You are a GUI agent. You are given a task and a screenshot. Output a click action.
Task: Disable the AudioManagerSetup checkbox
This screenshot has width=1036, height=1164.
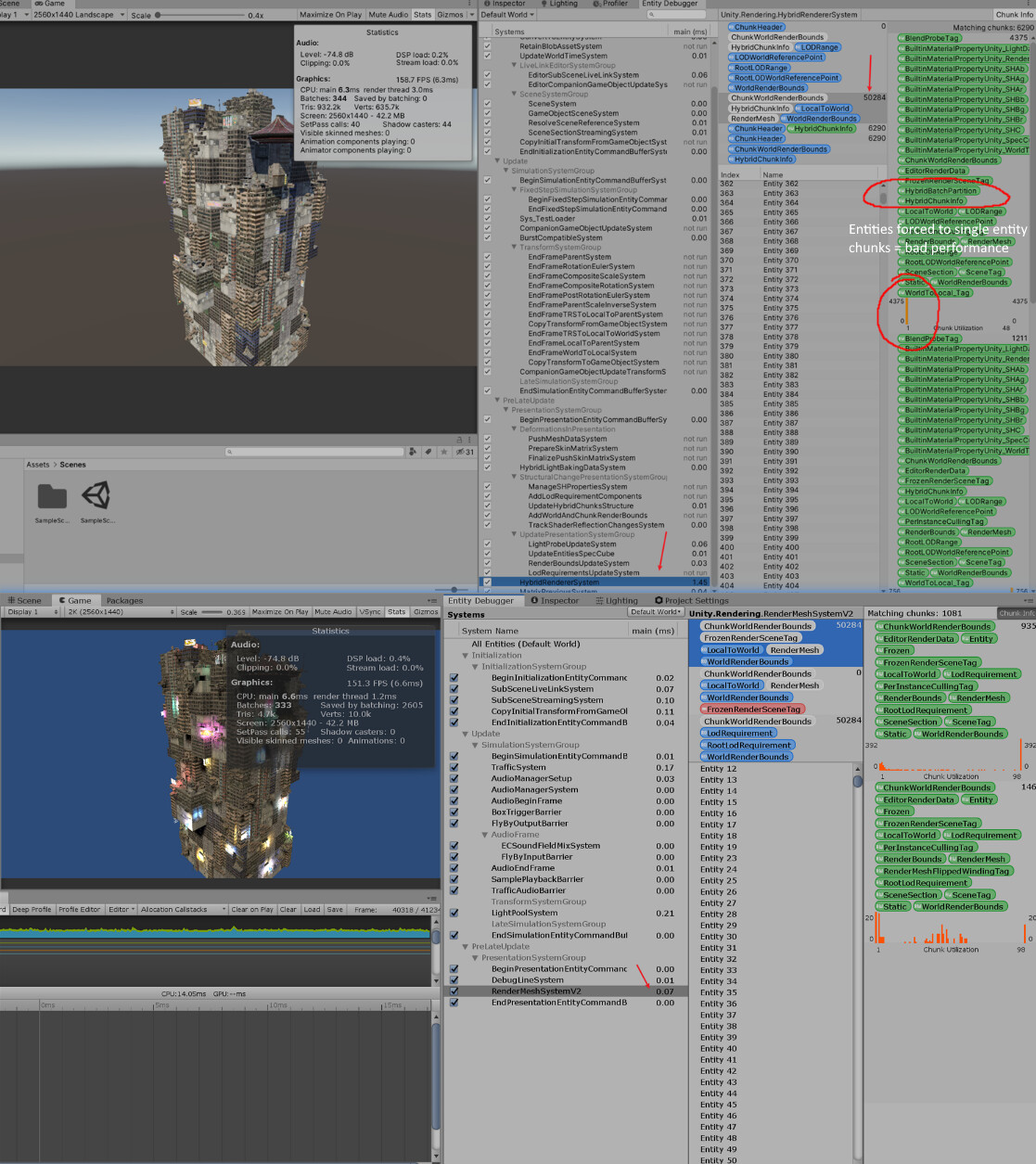pyautogui.click(x=454, y=779)
